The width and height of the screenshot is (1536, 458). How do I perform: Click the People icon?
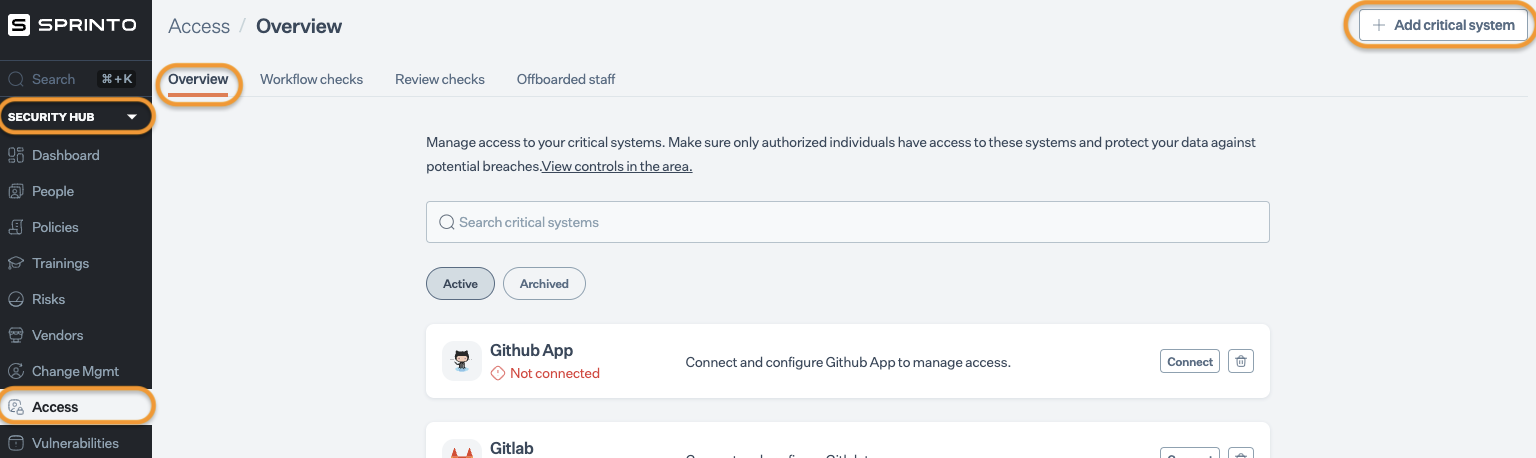[16, 191]
